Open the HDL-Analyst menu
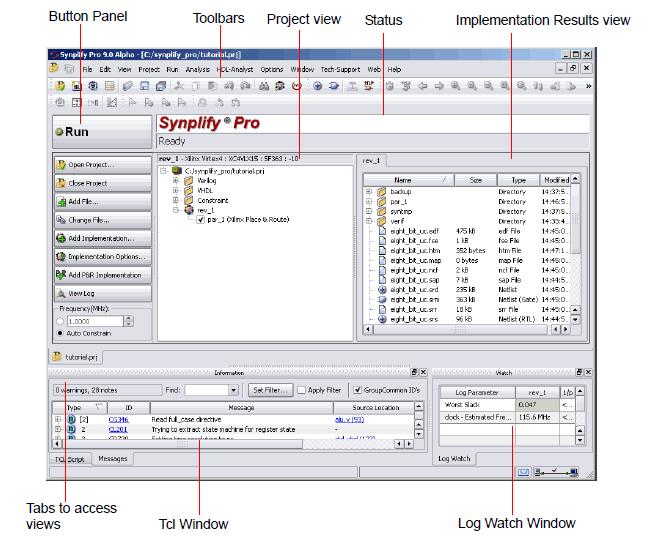 click(231, 69)
